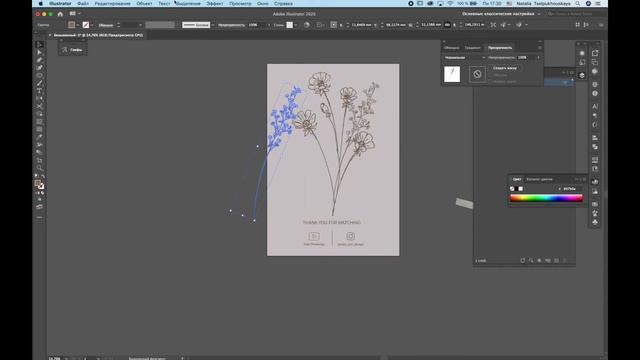This screenshot has height=360, width=640.
Task: Open the Редактирование menu
Action: 113,3
